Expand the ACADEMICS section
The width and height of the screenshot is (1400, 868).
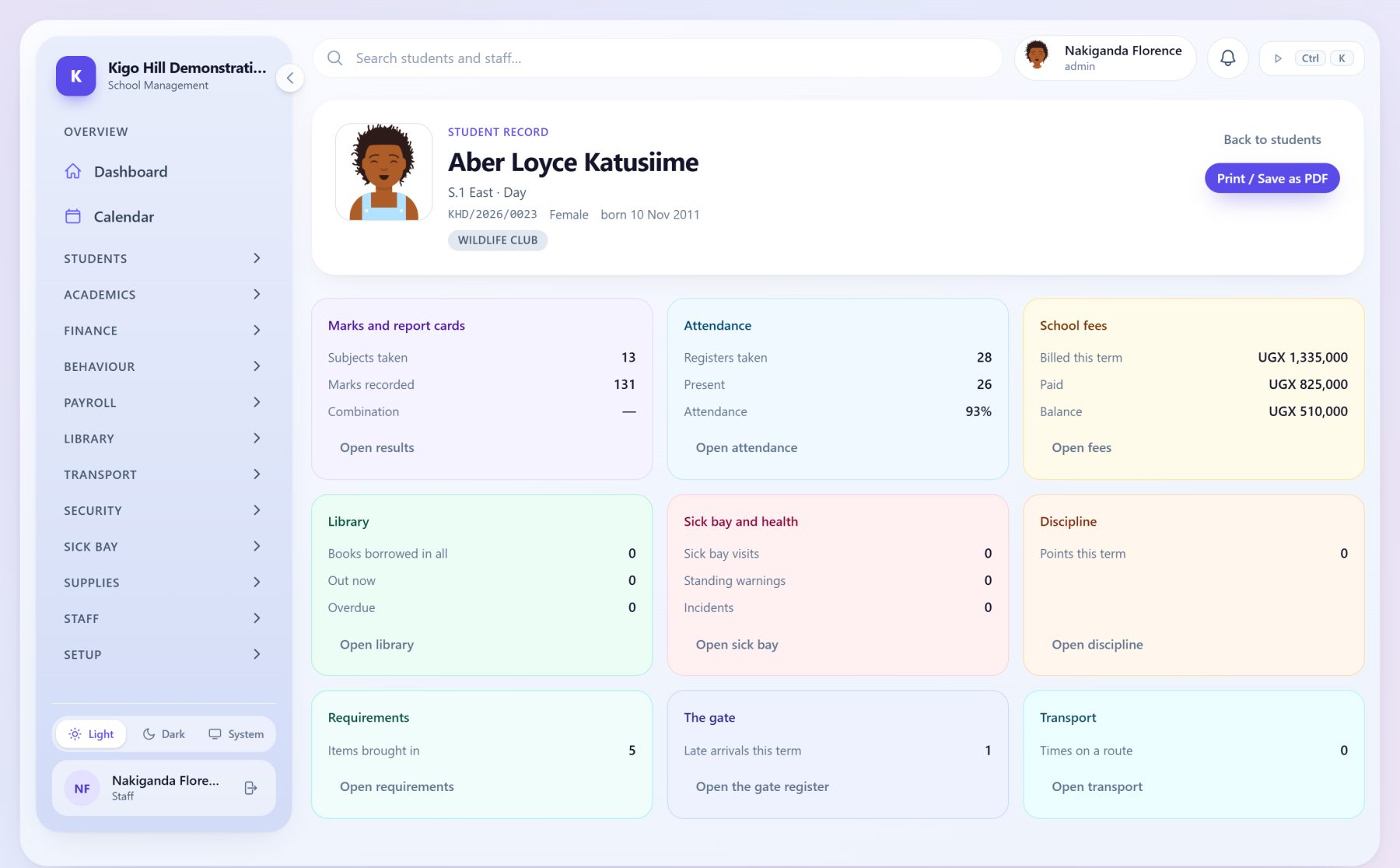tap(163, 294)
